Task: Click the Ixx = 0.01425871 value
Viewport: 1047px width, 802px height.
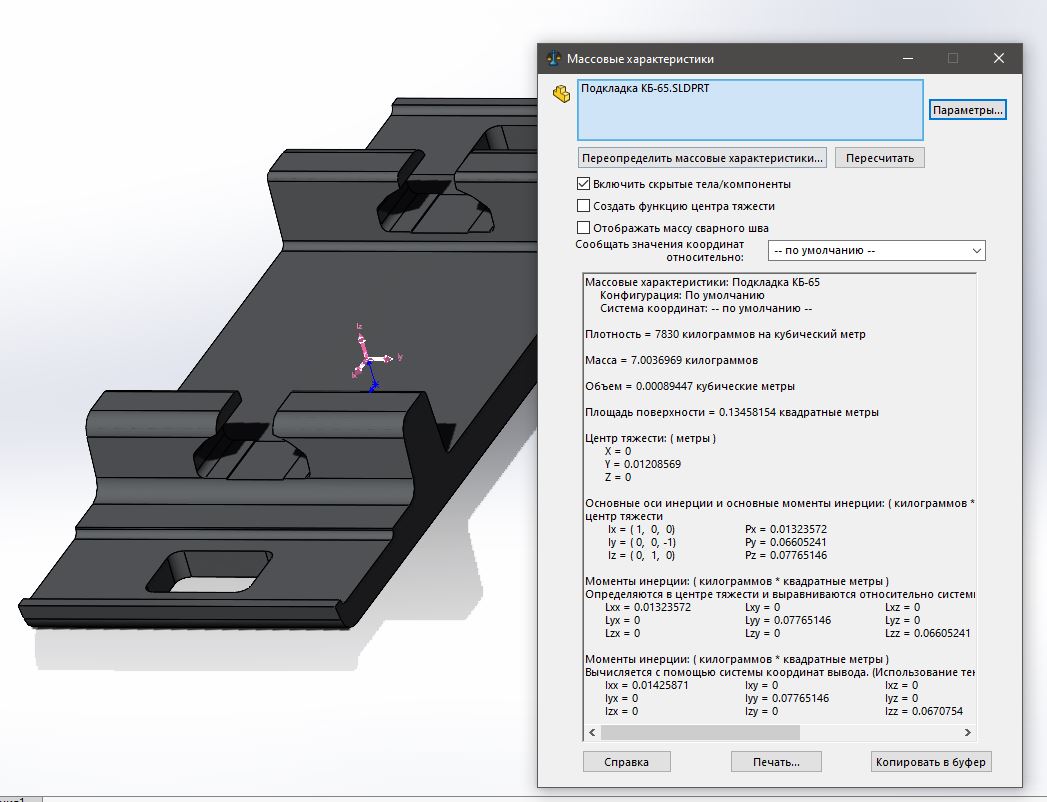Action: tap(646, 685)
